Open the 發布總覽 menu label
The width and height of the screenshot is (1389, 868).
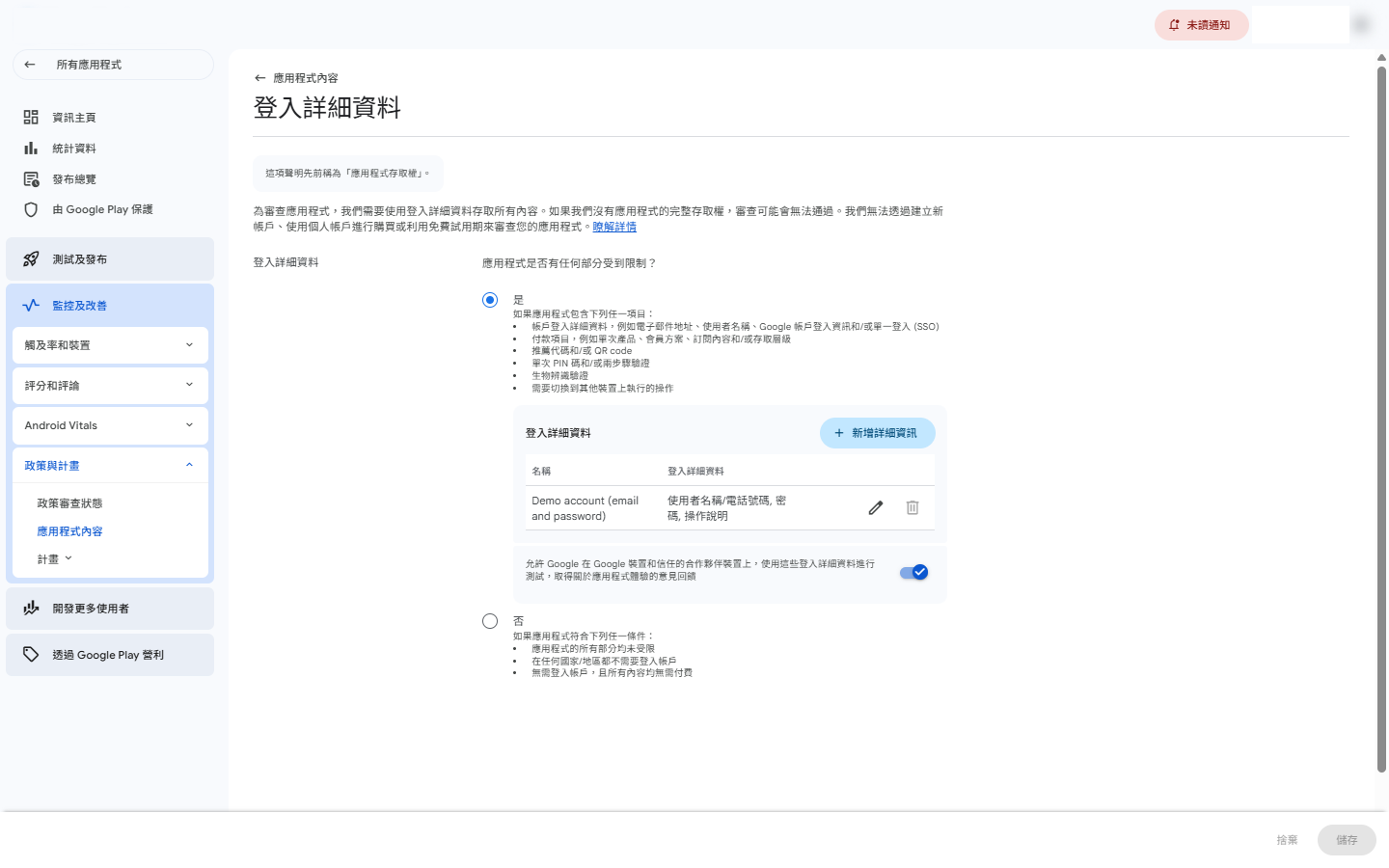coord(74,179)
